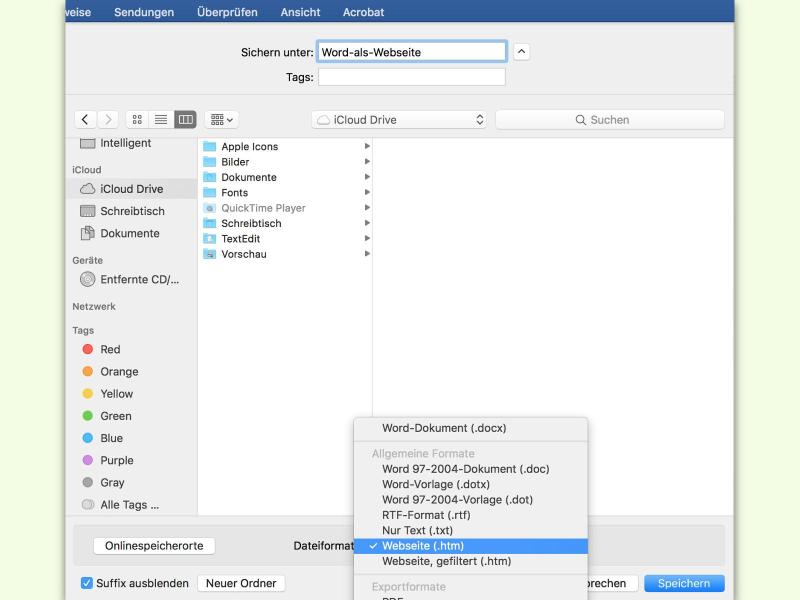
Task: Open the iCloud Drive location dropdown
Action: (399, 120)
